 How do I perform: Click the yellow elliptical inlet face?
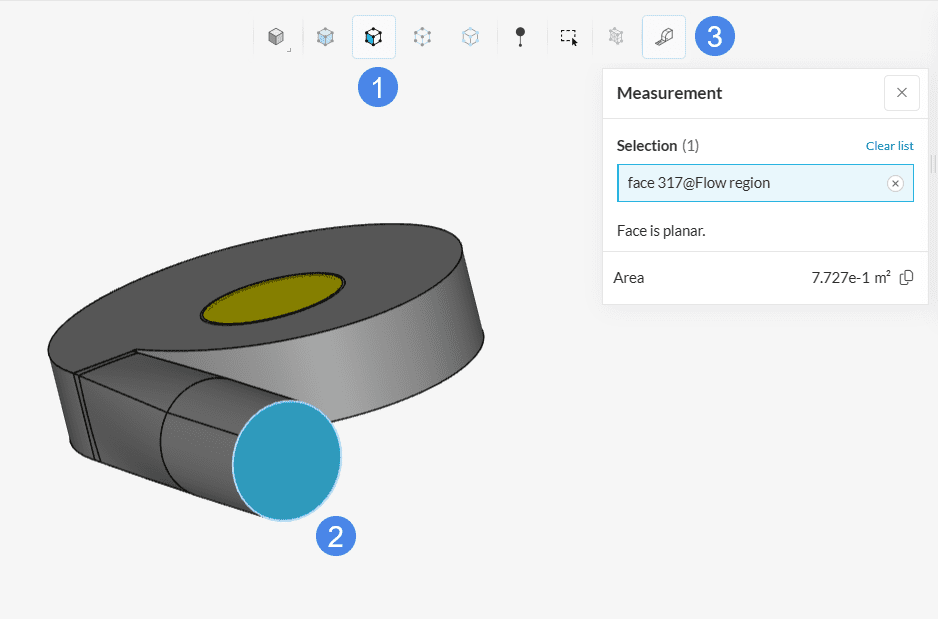click(272, 298)
